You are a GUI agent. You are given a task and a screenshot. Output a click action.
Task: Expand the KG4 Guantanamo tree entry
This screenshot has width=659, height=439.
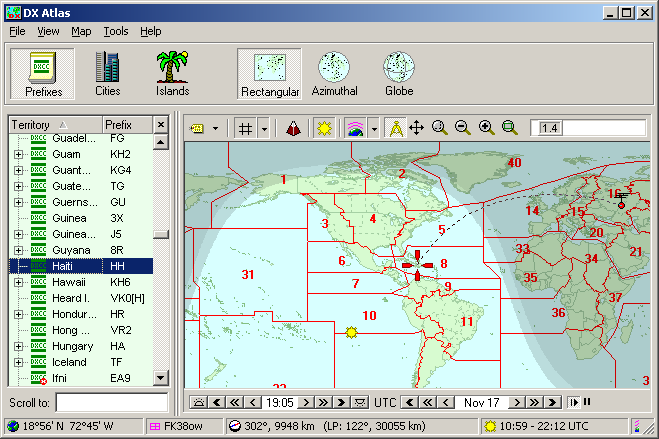click(x=18, y=171)
